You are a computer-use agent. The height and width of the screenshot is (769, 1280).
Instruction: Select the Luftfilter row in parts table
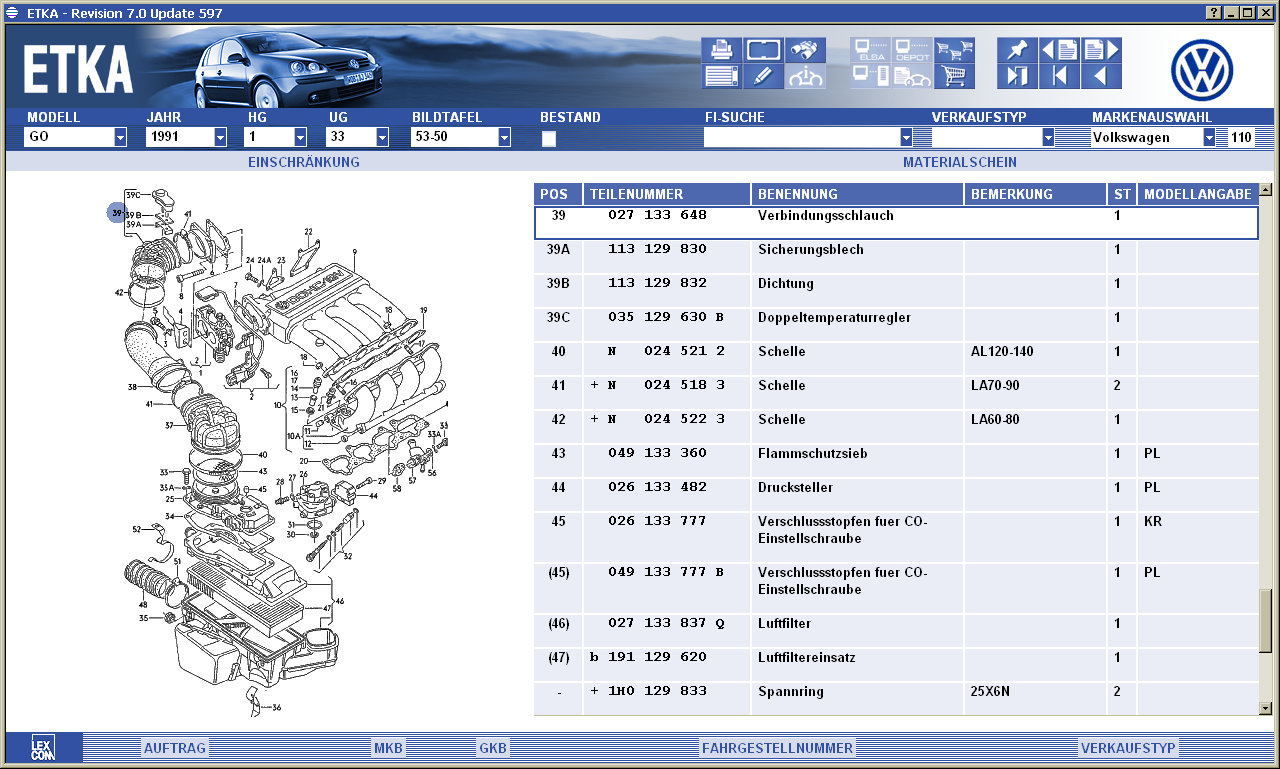[x=784, y=624]
